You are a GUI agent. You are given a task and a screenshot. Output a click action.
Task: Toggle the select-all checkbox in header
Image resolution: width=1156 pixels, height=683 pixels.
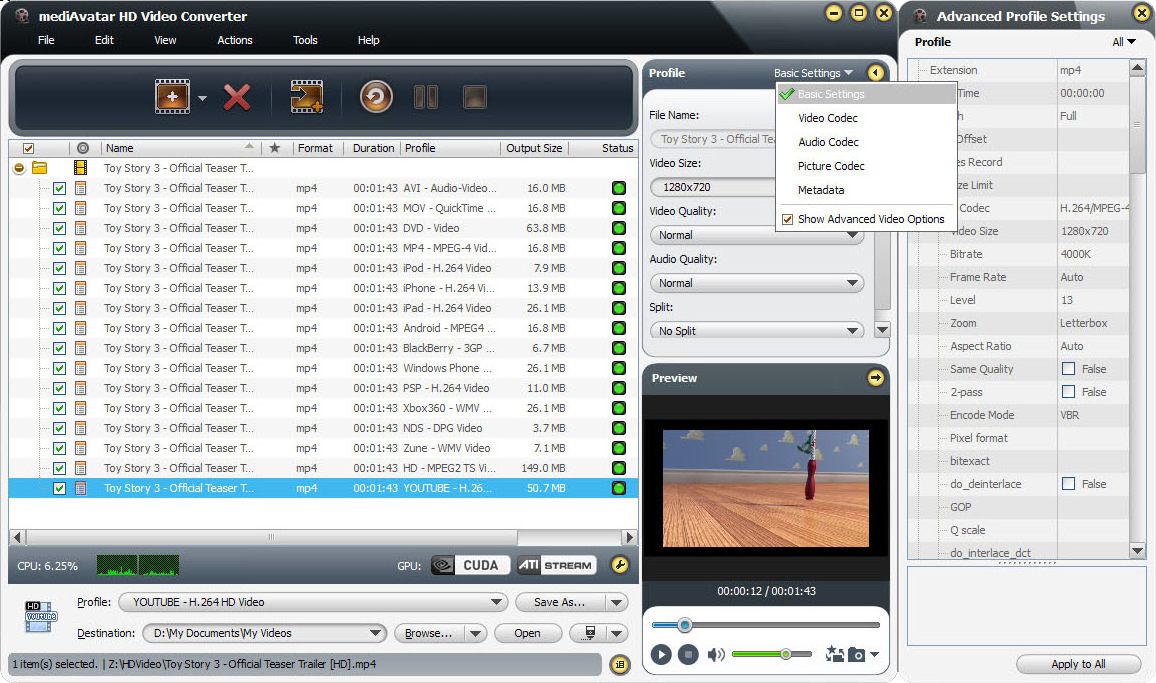pyautogui.click(x=28, y=148)
